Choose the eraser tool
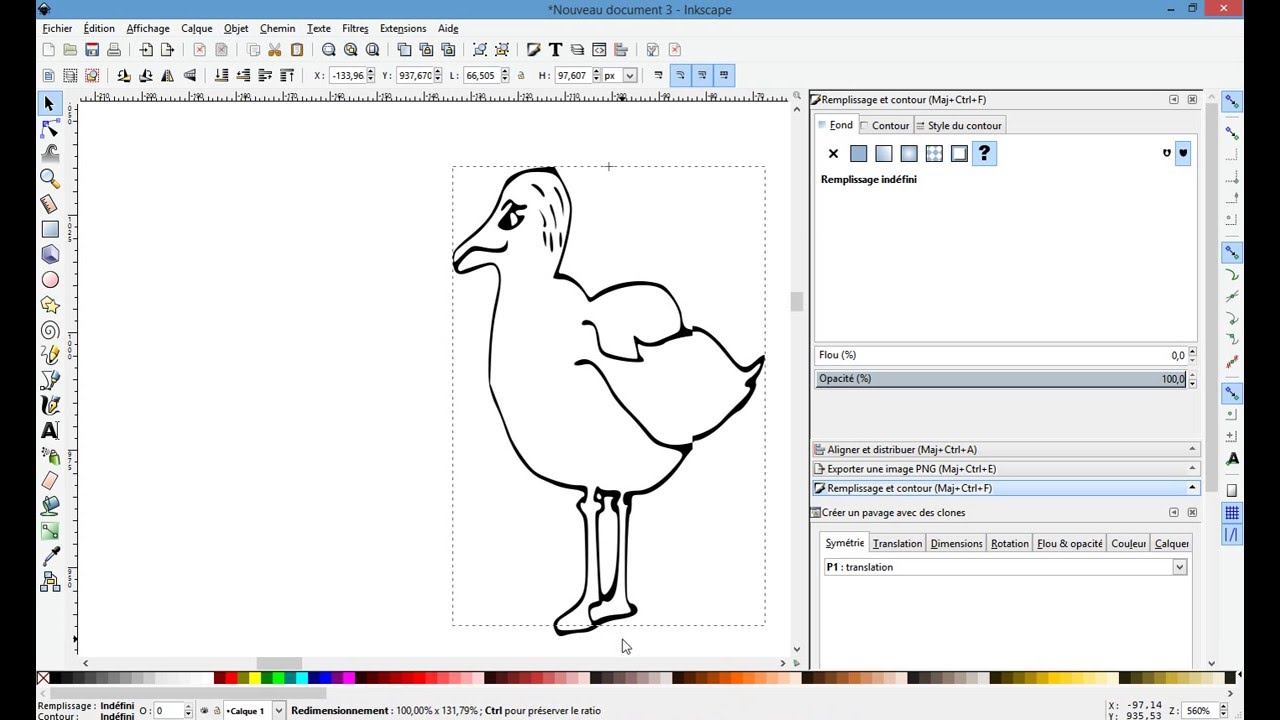The width and height of the screenshot is (1280, 720). tap(49, 481)
